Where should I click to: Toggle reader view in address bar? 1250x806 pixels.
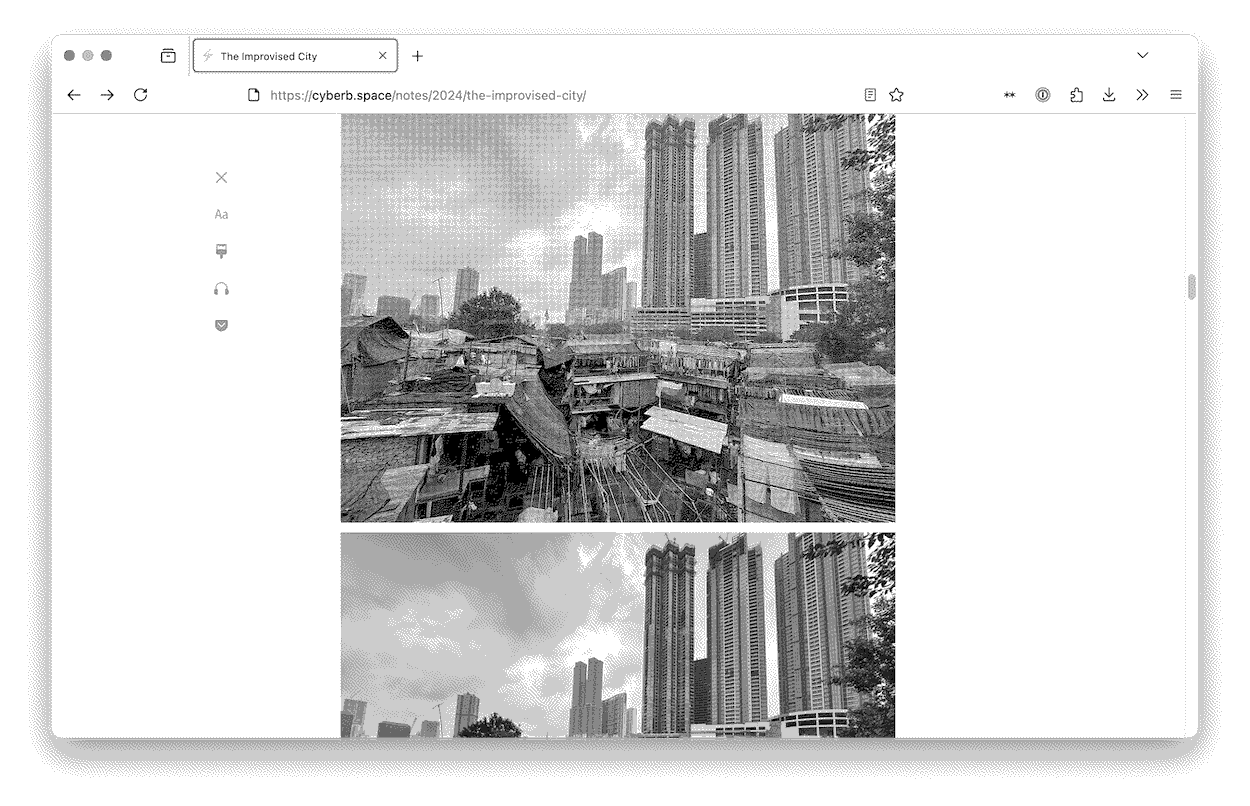tap(870, 95)
